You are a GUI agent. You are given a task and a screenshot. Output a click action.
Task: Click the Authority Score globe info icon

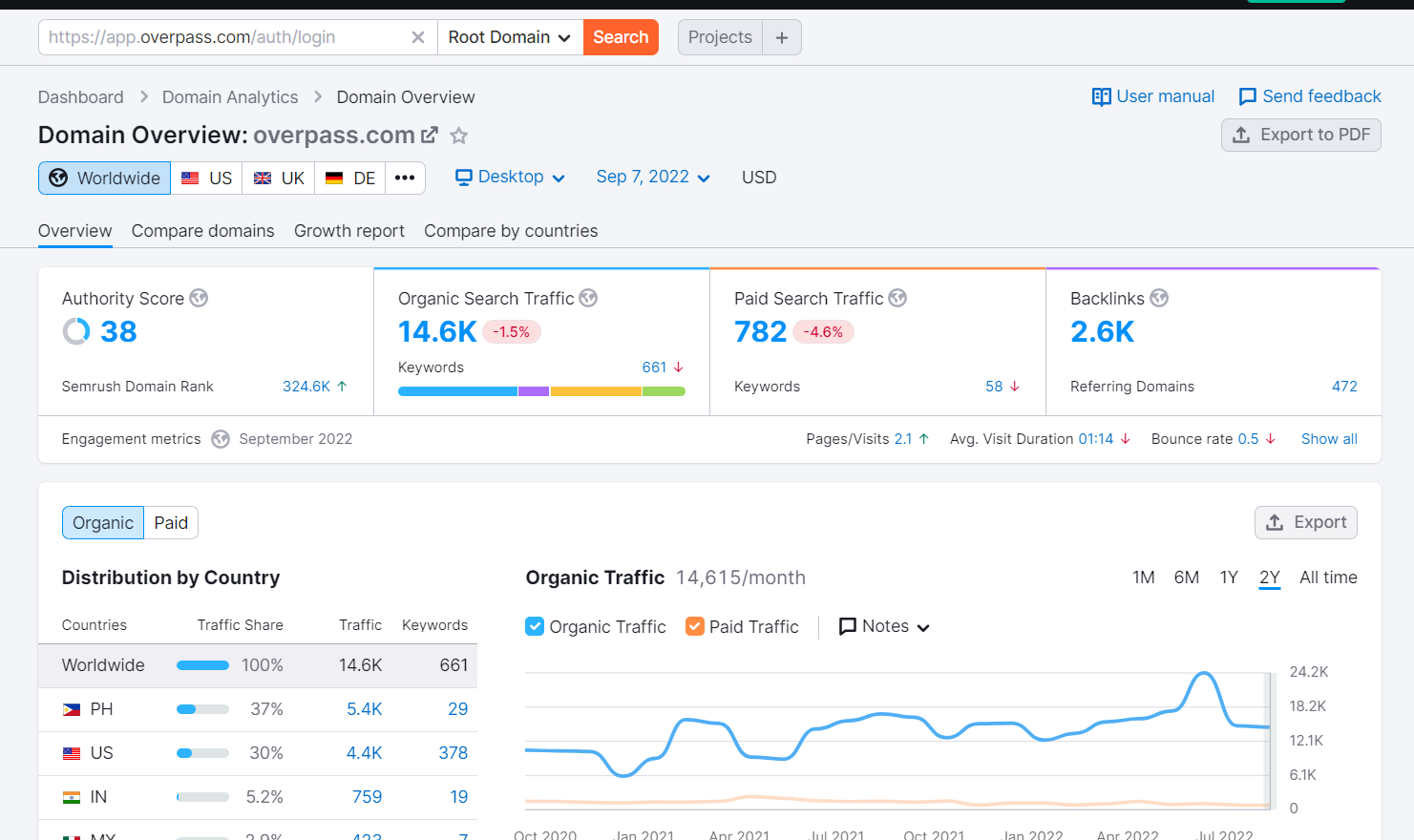(199, 298)
